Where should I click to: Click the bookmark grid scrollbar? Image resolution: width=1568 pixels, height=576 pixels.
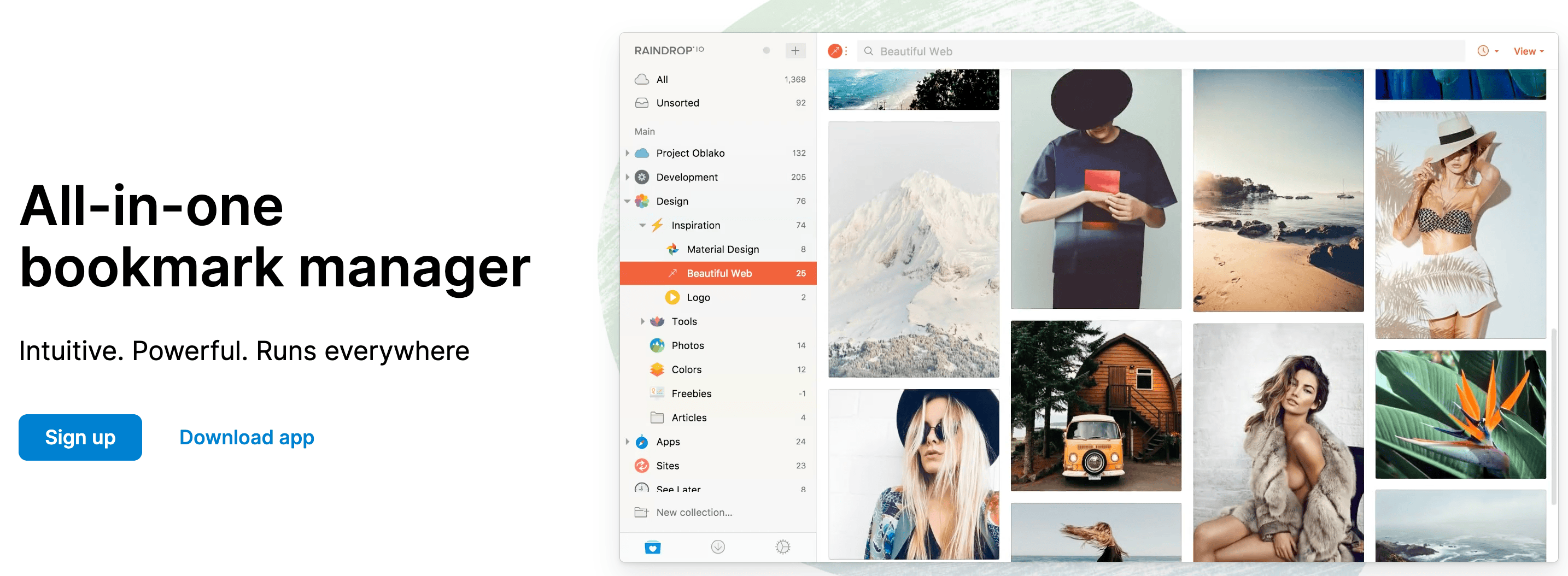point(1553,415)
